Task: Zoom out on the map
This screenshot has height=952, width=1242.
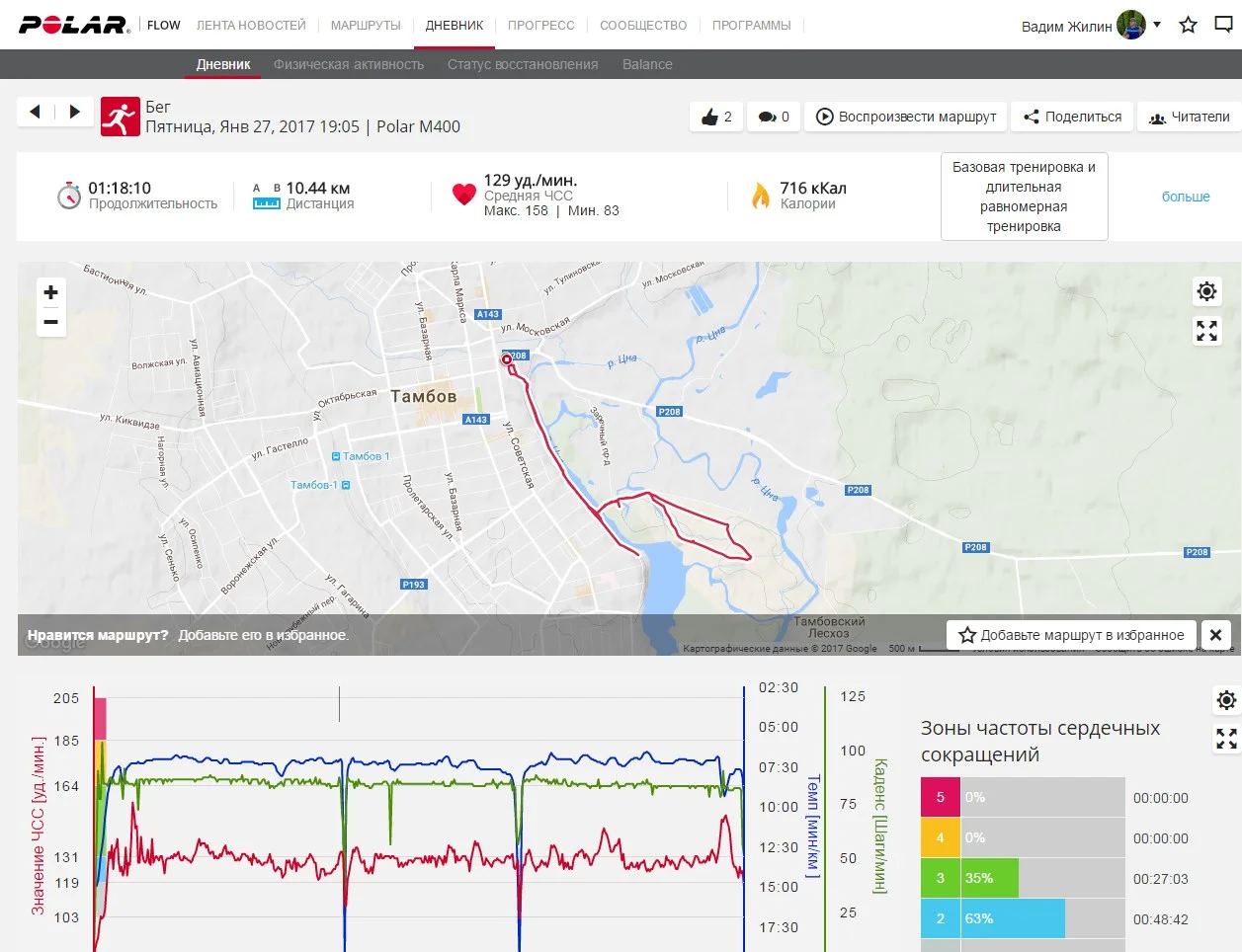Action: 51,322
